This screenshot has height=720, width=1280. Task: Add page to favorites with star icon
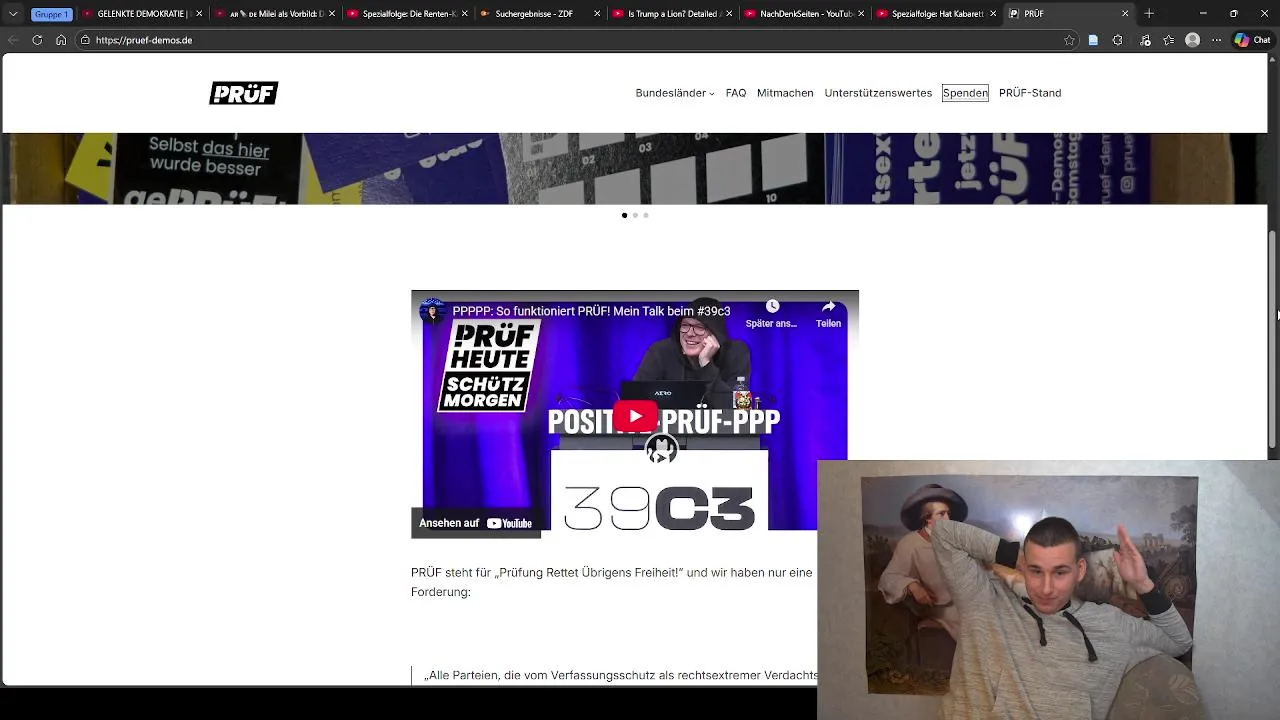click(x=1069, y=40)
